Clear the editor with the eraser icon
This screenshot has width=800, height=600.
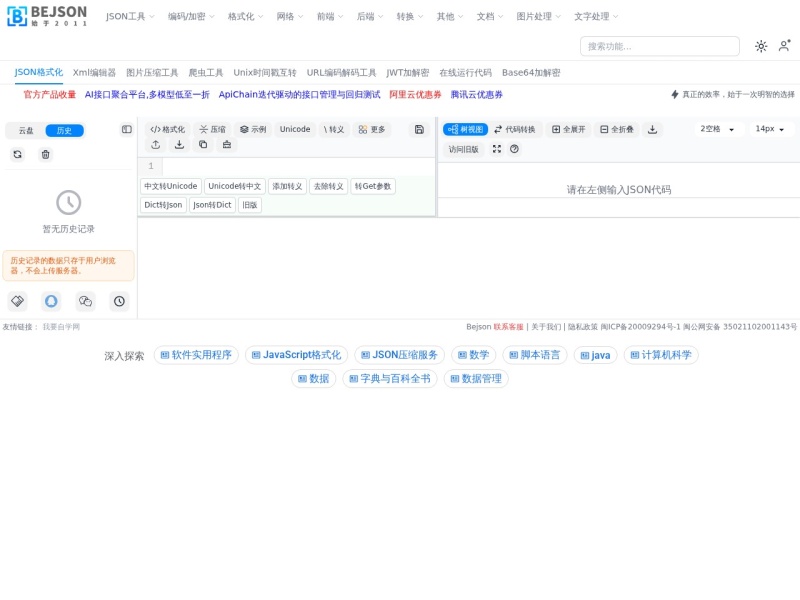[x=227, y=145]
